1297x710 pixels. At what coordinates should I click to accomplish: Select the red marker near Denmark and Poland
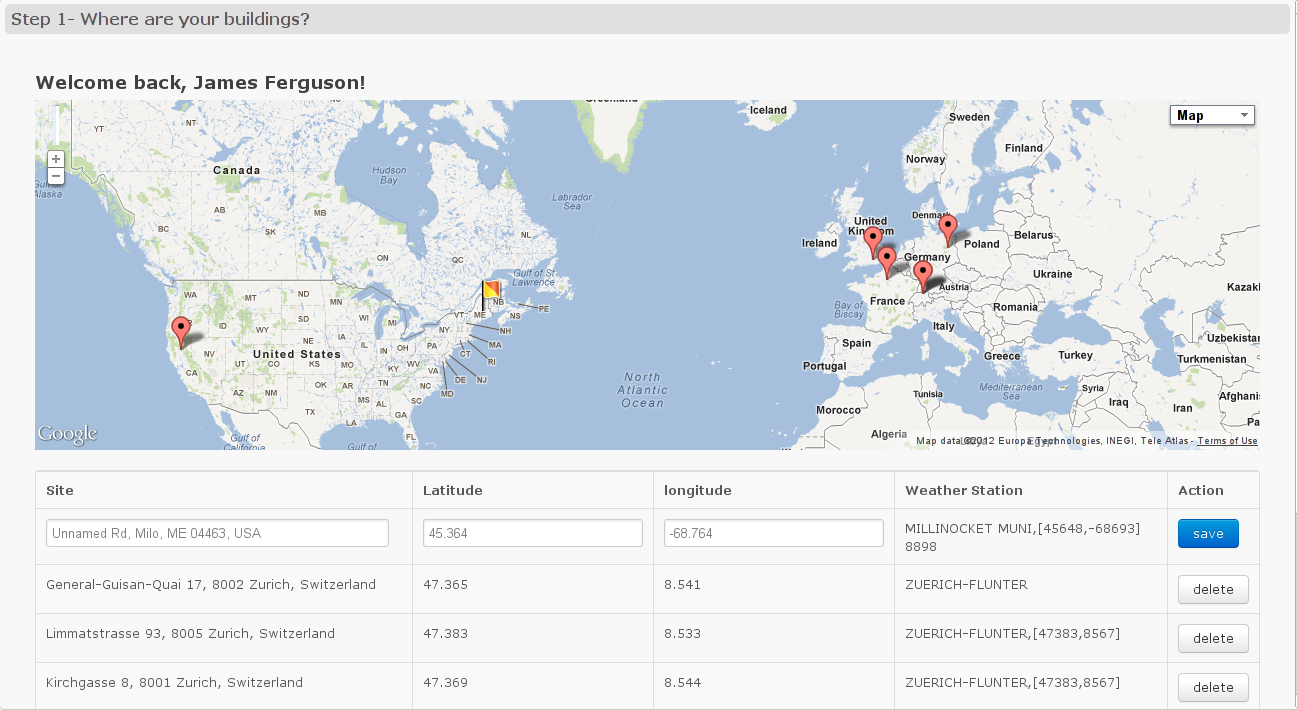(948, 231)
